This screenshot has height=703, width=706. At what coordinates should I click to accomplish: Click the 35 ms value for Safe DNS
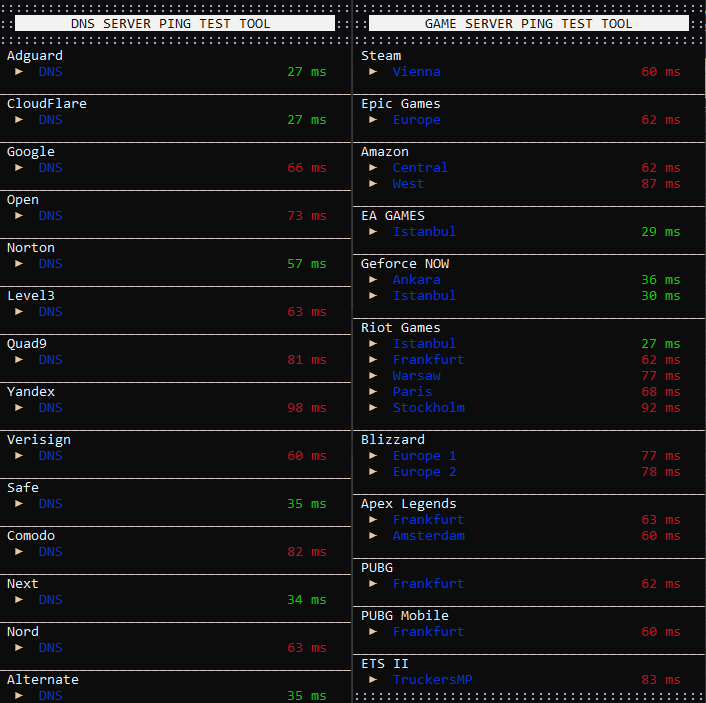(307, 503)
